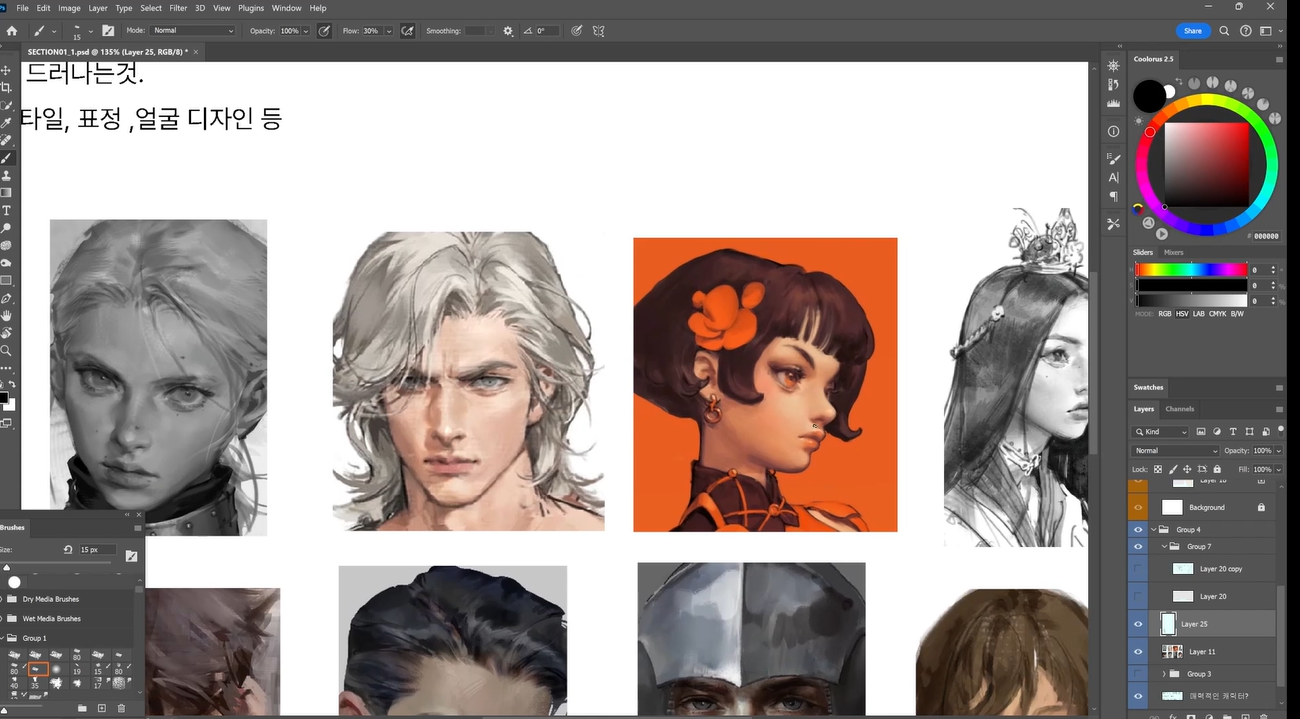Collapse Group 4 in Layers panel

(1154, 529)
